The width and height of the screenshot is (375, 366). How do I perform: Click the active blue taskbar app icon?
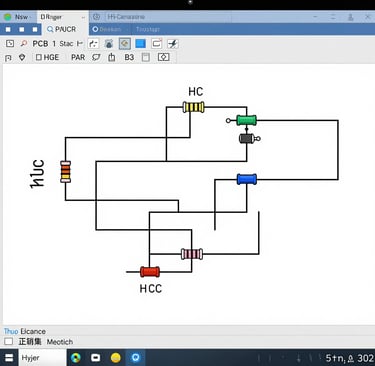tap(135, 358)
